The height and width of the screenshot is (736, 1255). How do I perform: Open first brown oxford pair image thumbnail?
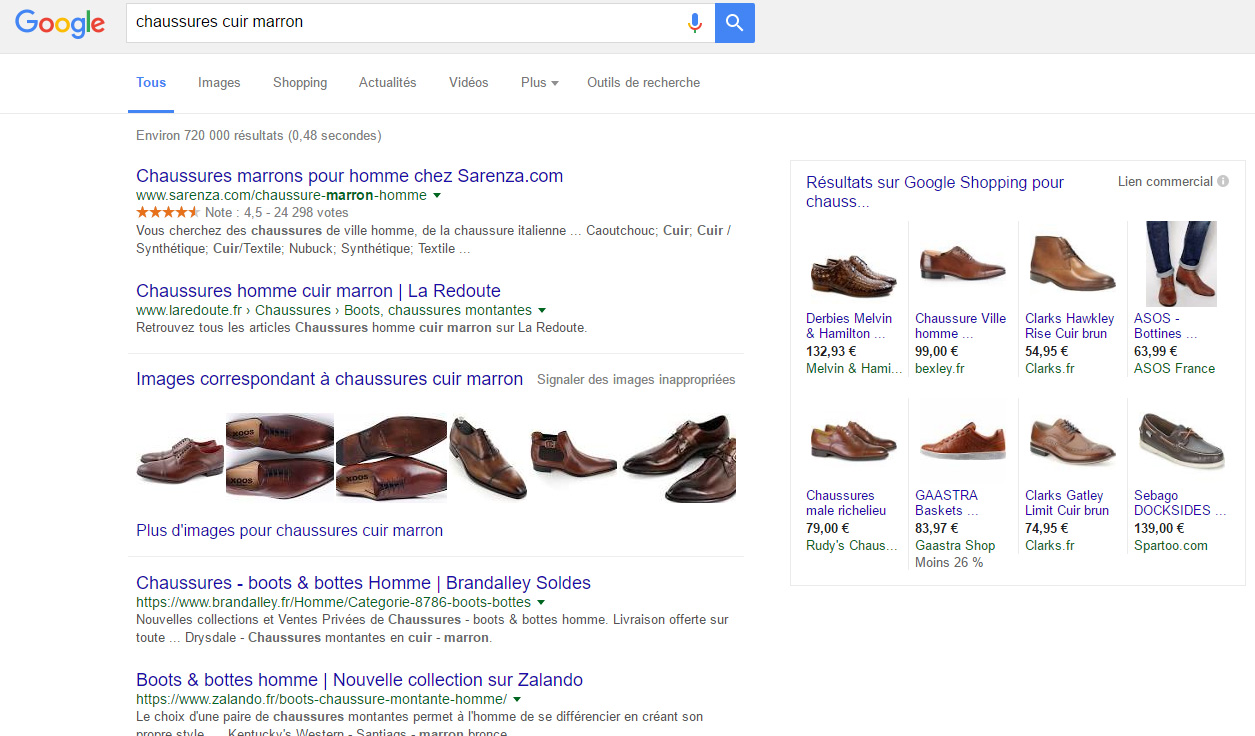point(180,457)
